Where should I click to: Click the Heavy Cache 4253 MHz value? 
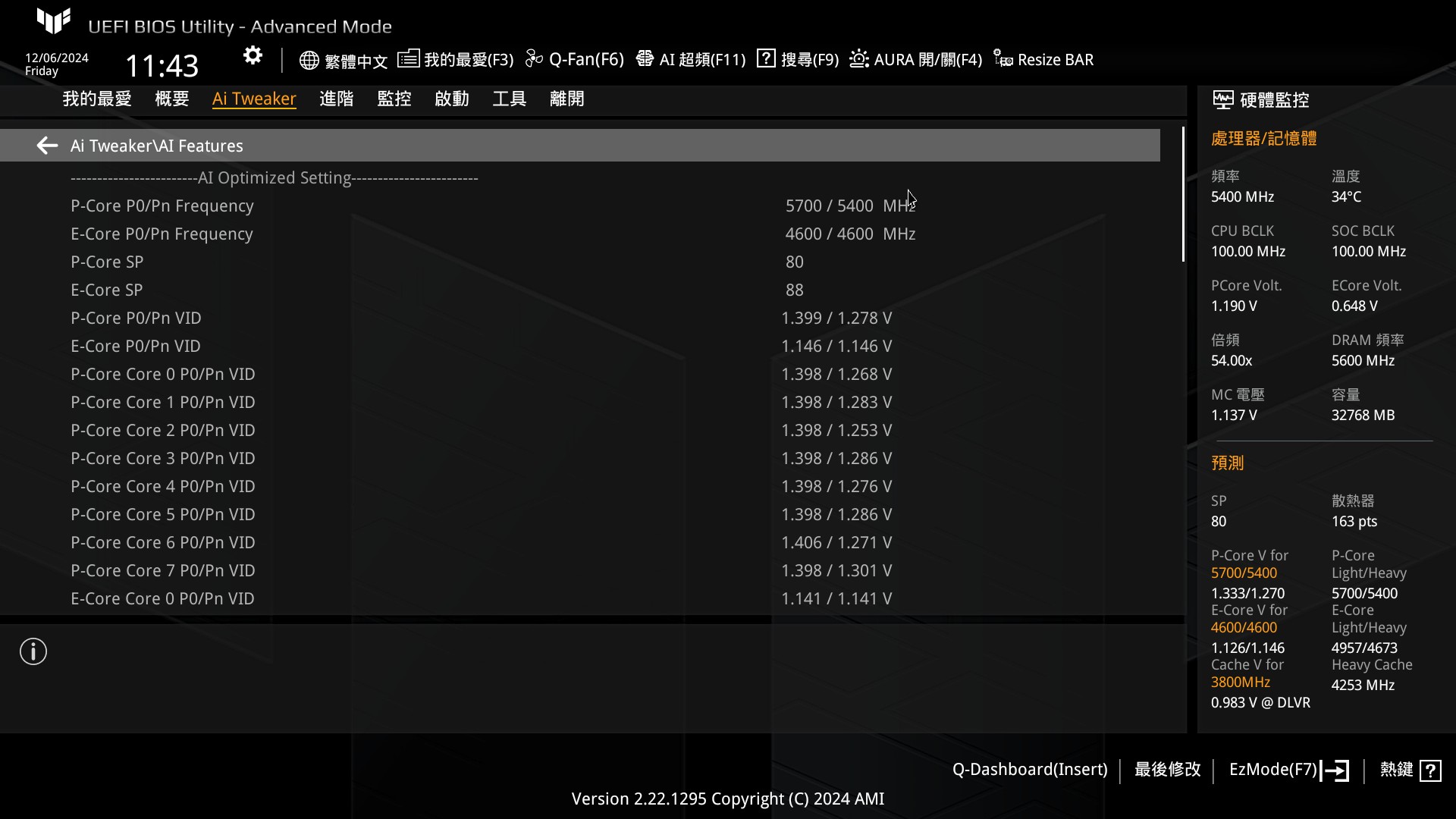pyautogui.click(x=1363, y=685)
